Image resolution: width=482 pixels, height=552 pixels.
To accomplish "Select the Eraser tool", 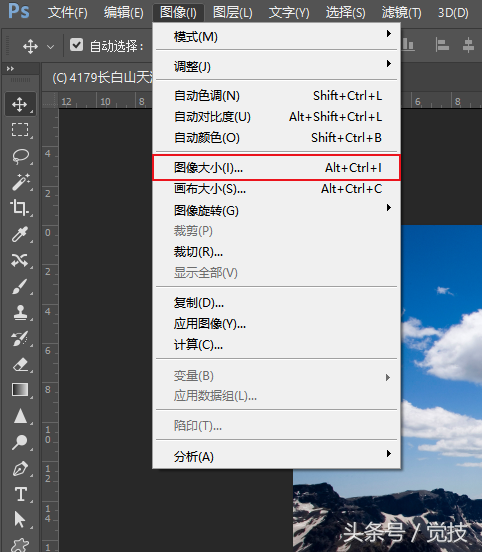I will point(20,365).
